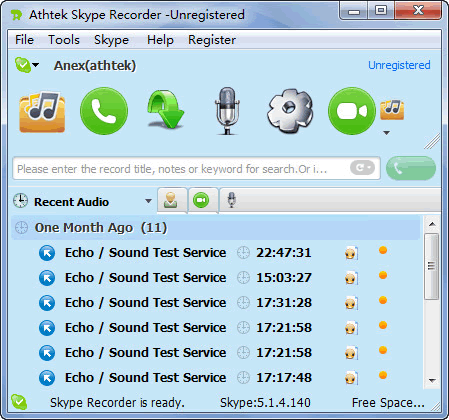This screenshot has width=449, height=420.
Task: Switch to the contacts person tab
Action: 171,200
